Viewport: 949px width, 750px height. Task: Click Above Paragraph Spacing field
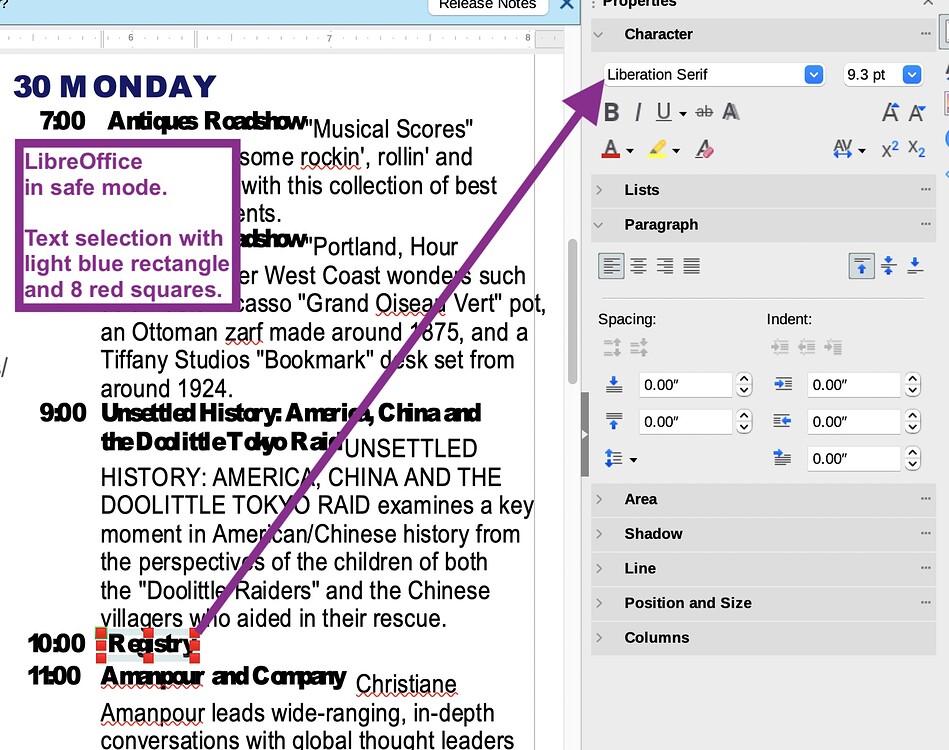686,385
